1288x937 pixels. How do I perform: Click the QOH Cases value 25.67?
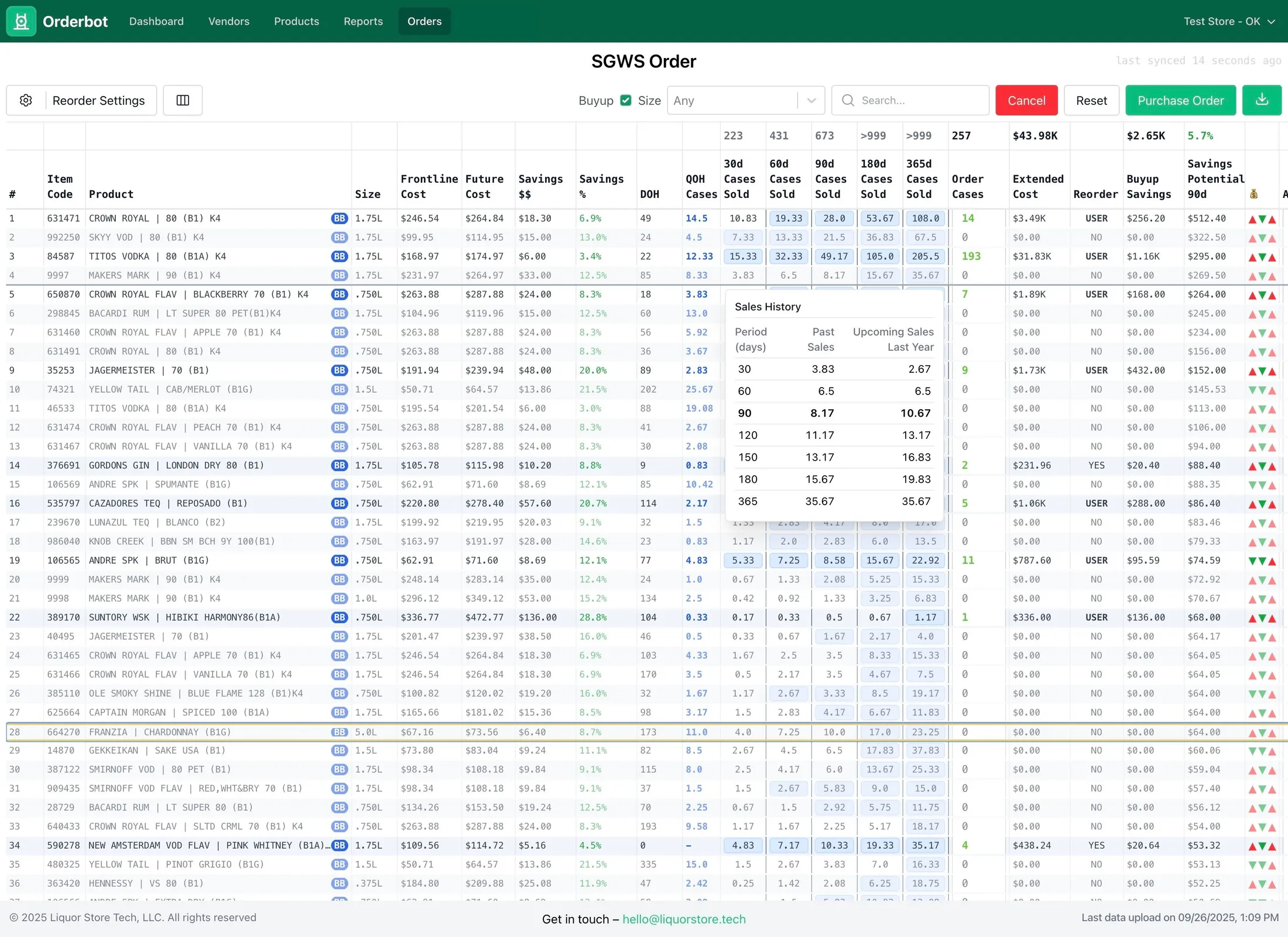point(699,389)
